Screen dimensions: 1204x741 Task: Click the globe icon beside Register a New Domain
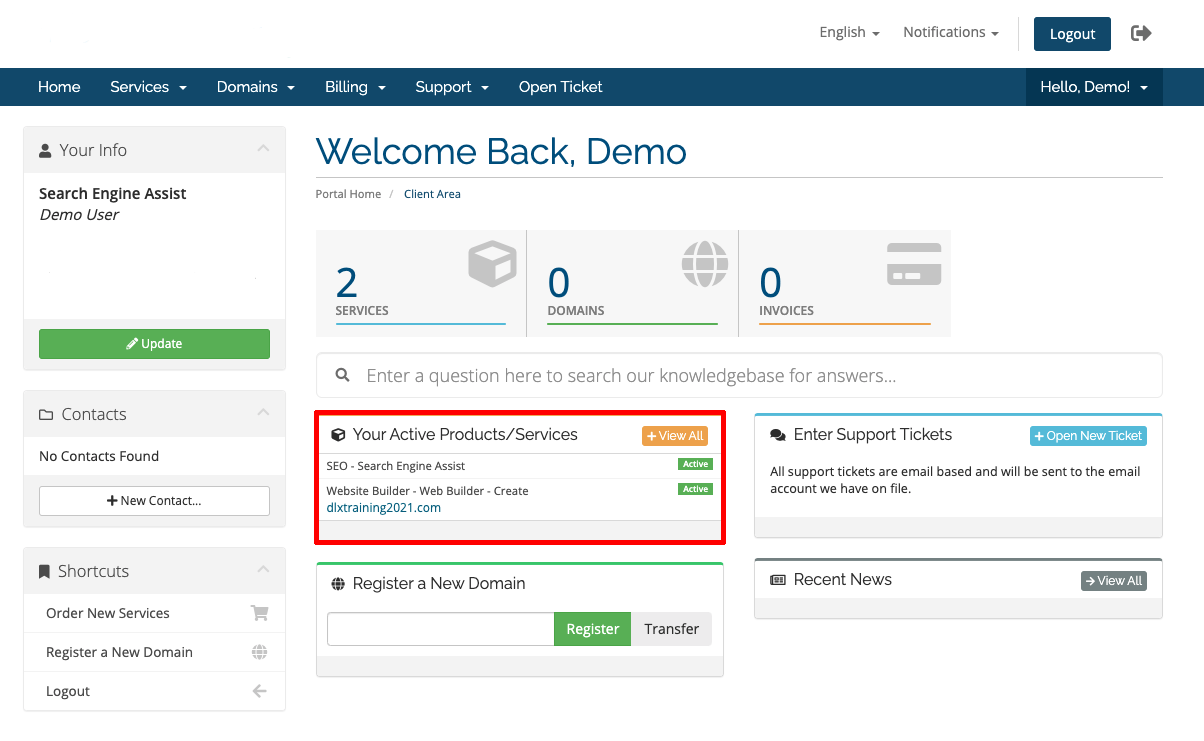pyautogui.click(x=259, y=652)
